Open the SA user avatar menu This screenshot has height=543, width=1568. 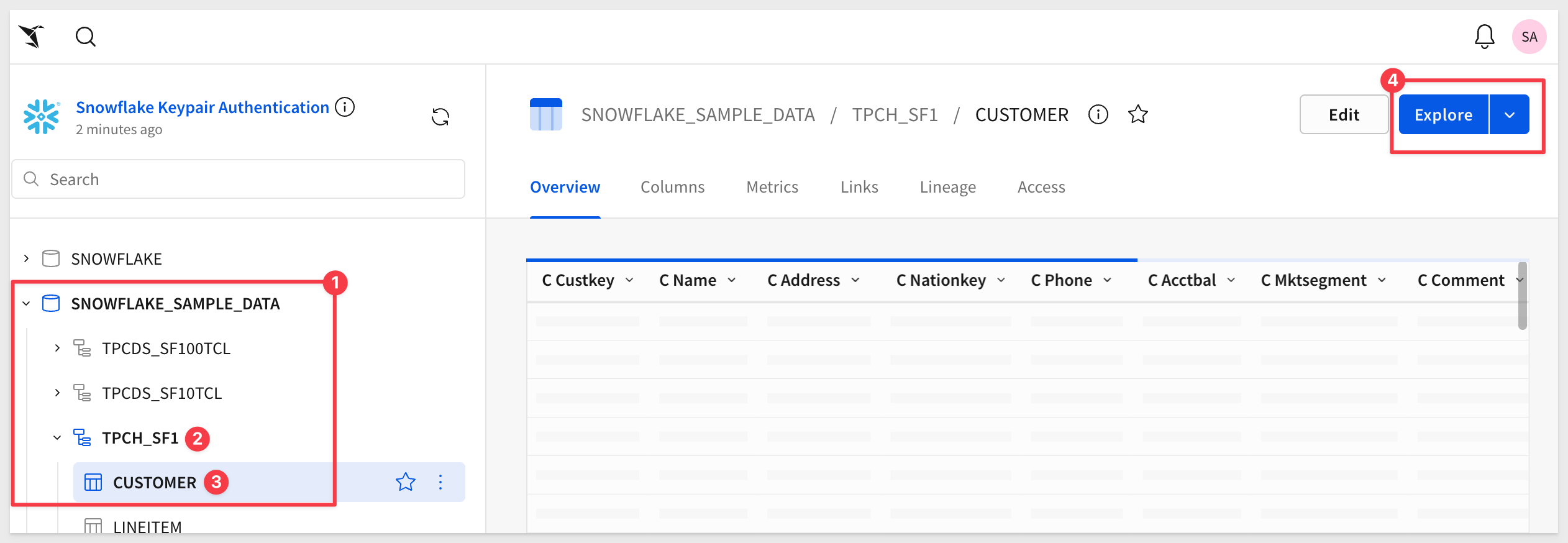[1529, 37]
